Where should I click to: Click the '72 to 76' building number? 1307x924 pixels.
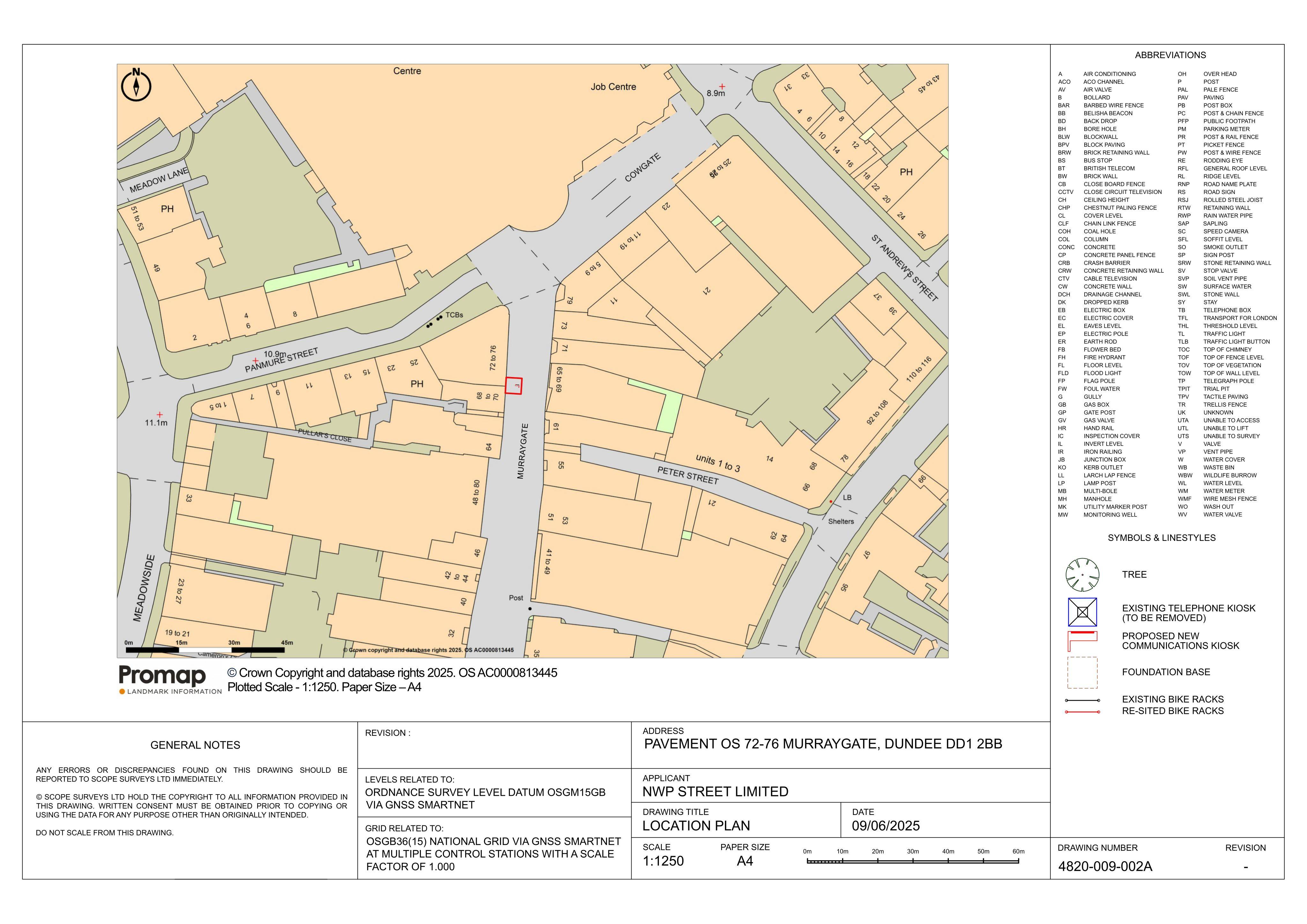click(493, 358)
